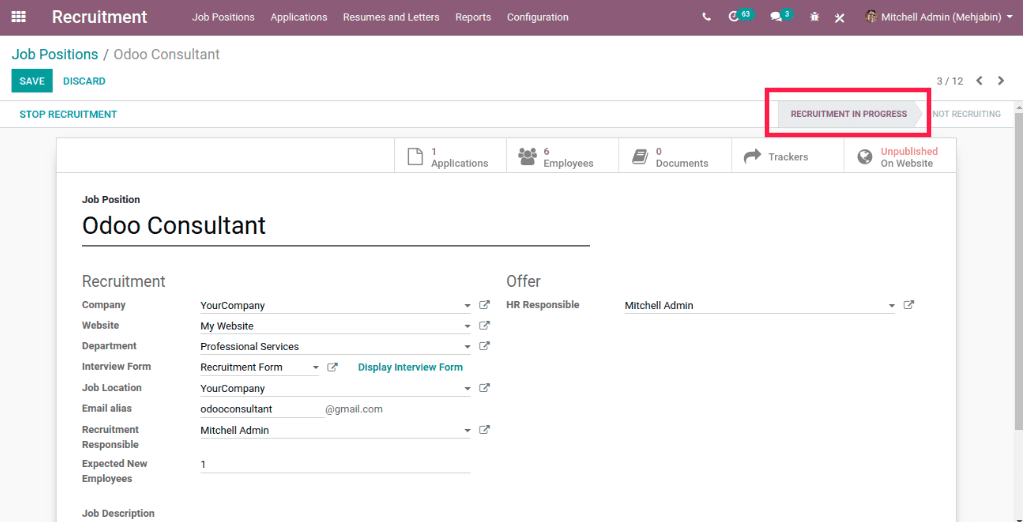Open Company external link icon
Image resolution: width=1023 pixels, height=522 pixels.
(x=484, y=305)
